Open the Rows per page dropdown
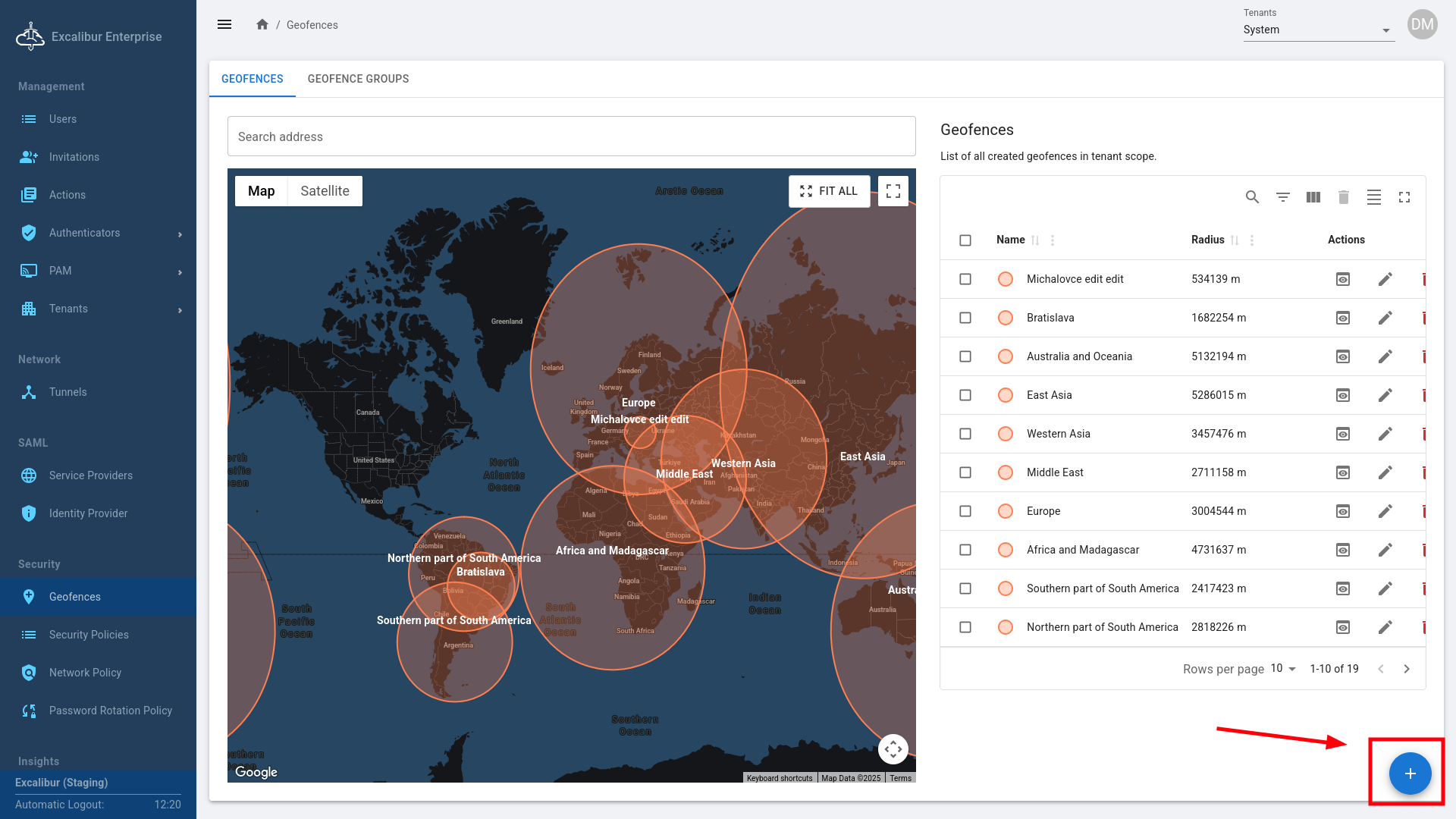This screenshot has width=1456, height=819. point(1283,668)
